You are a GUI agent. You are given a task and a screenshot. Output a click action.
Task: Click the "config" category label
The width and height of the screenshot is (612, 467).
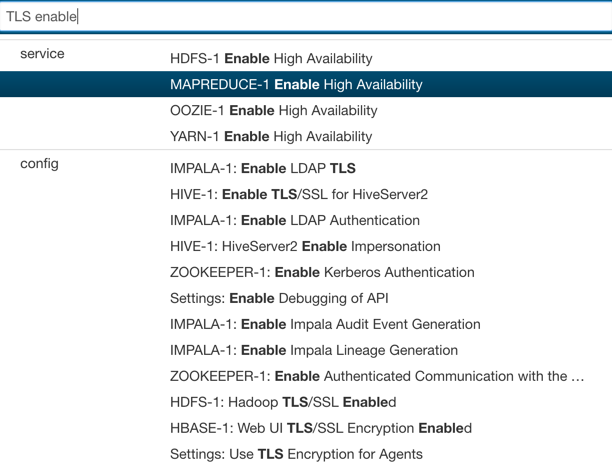click(x=39, y=164)
